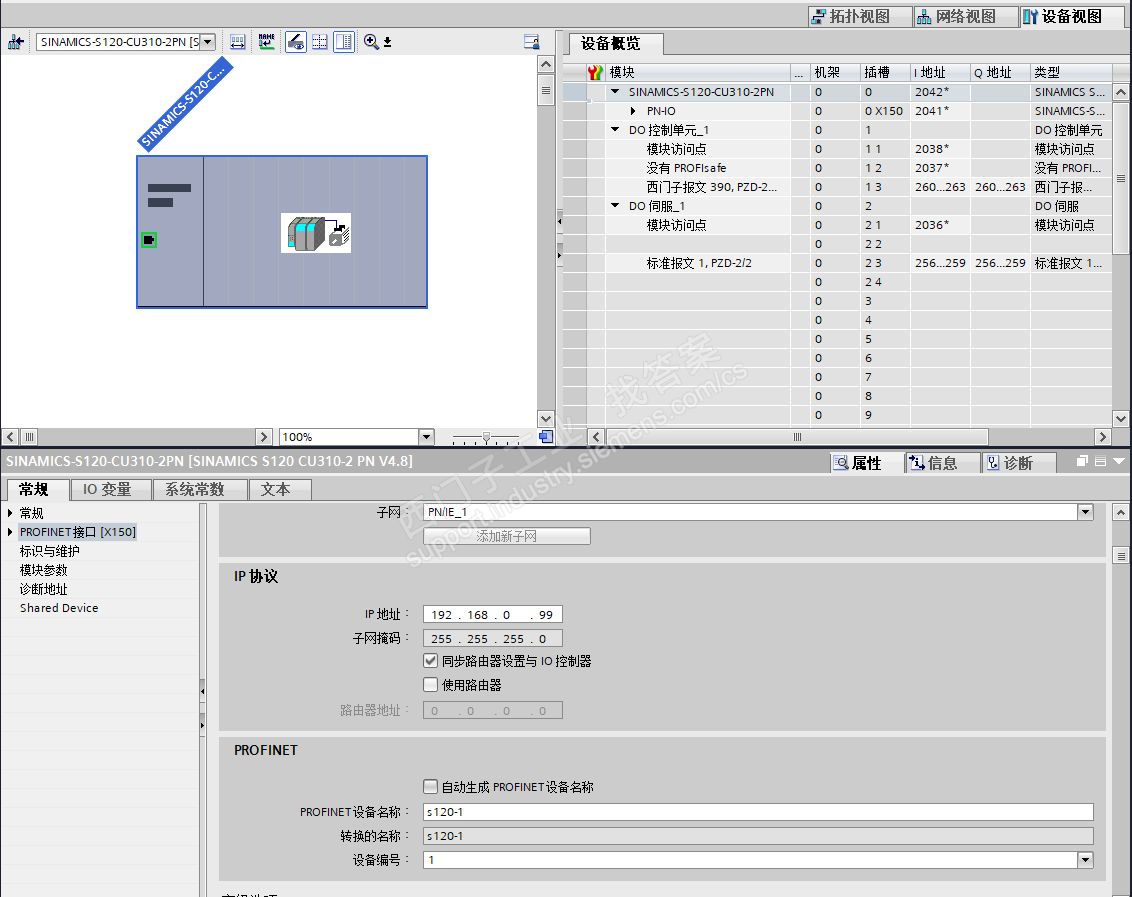
Task: Click the zoom magnifier icon
Action: point(371,42)
